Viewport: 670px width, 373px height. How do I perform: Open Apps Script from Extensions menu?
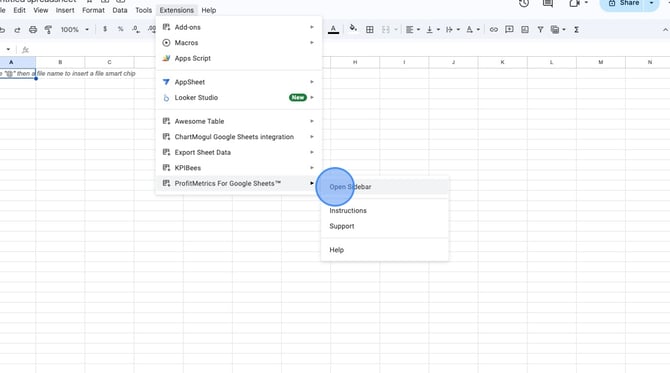tap(238, 58)
